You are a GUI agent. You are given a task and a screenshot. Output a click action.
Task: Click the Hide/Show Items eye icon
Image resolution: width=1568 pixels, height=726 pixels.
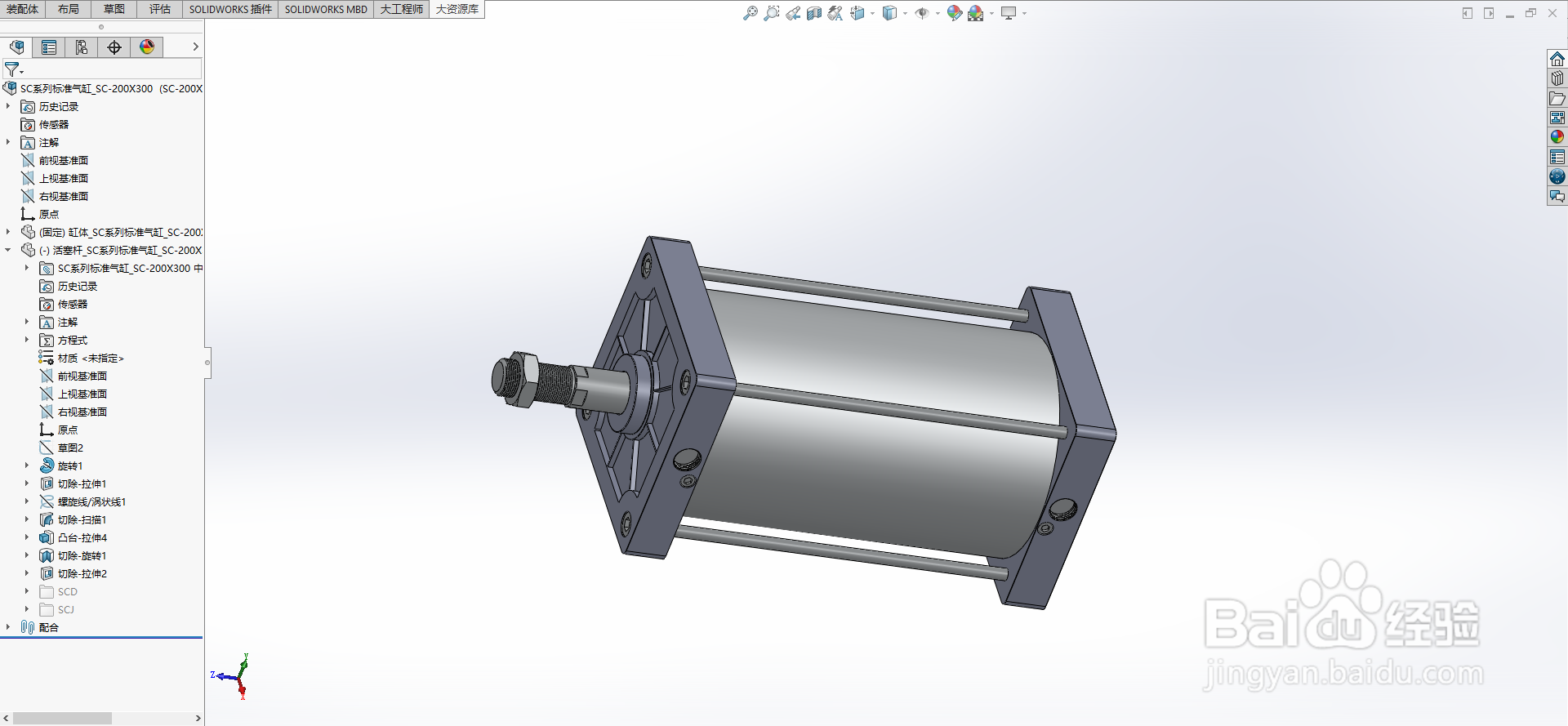[922, 13]
